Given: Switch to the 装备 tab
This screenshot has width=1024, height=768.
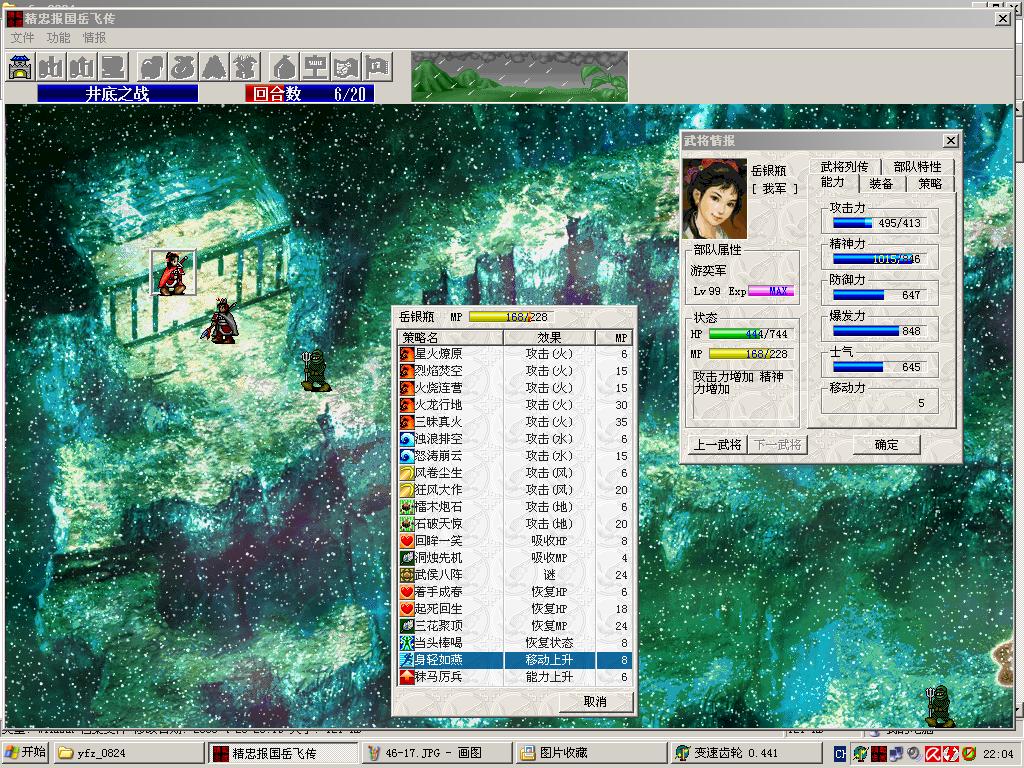Looking at the screenshot, I should point(881,184).
